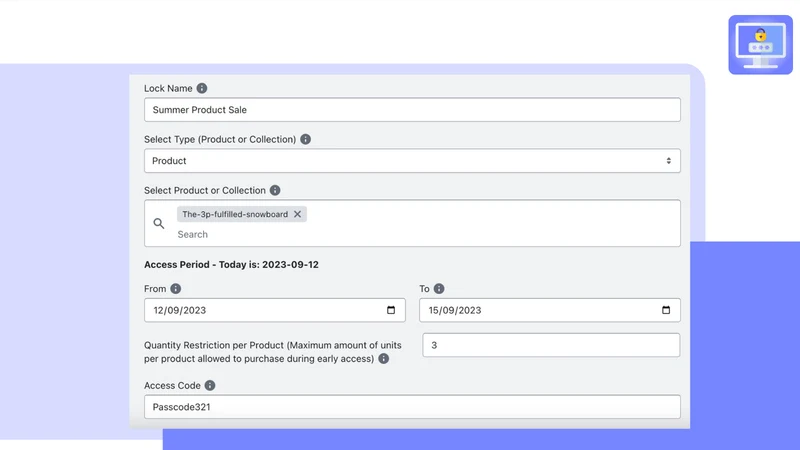The width and height of the screenshot is (800, 450).
Task: Open calendar picker for To date
Action: 666,310
